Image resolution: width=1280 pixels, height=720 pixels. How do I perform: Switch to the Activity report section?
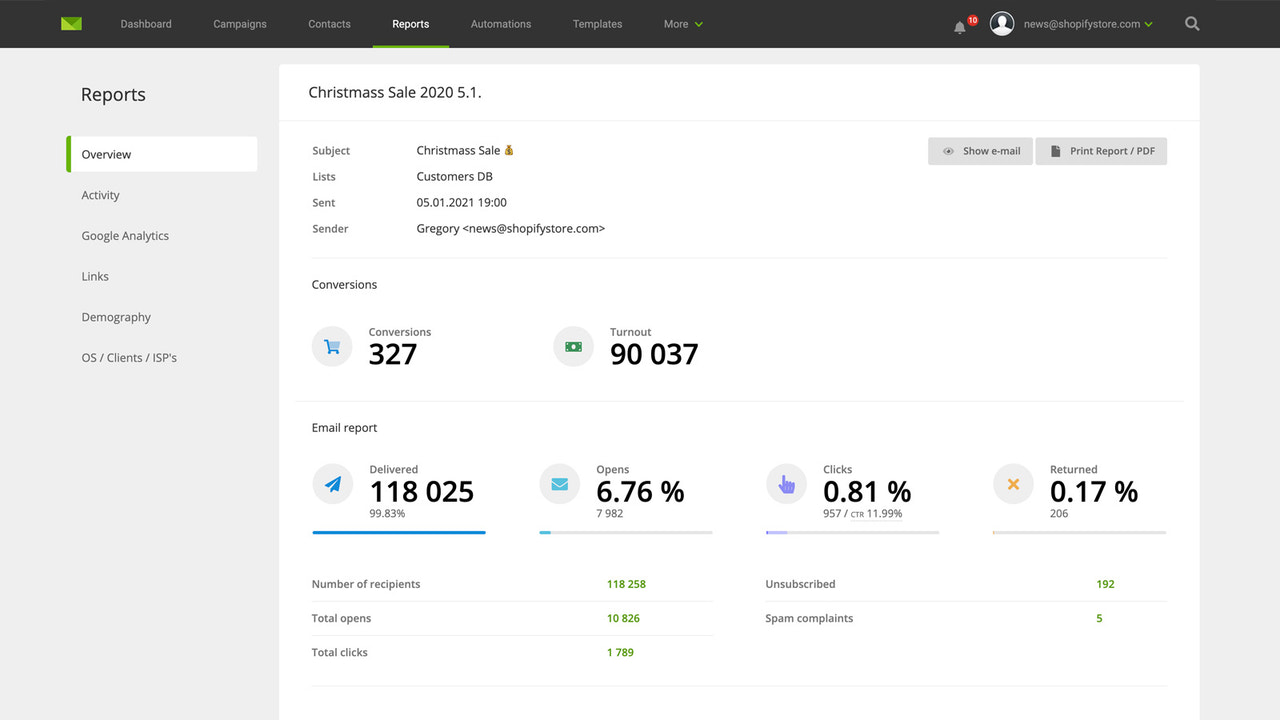(x=100, y=195)
